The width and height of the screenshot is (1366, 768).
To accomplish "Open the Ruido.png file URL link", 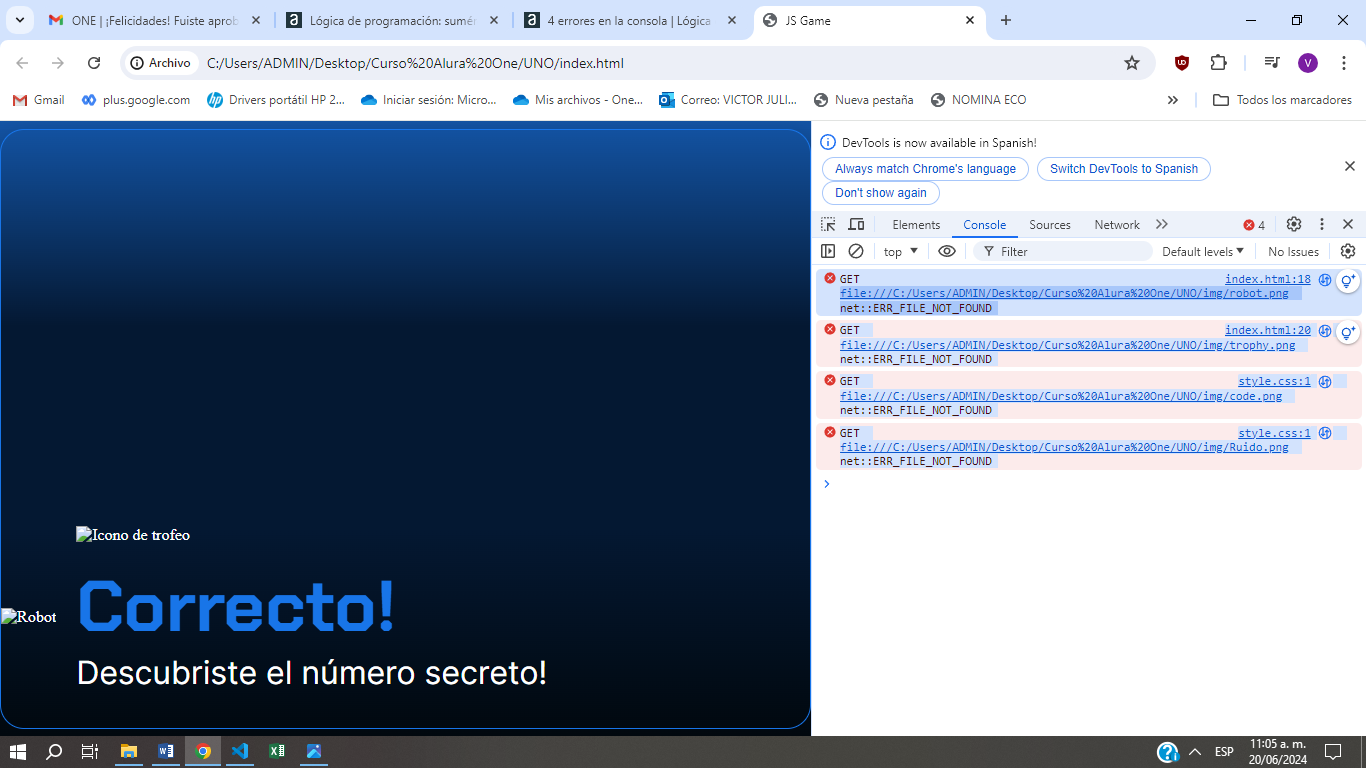I will click(x=1064, y=447).
